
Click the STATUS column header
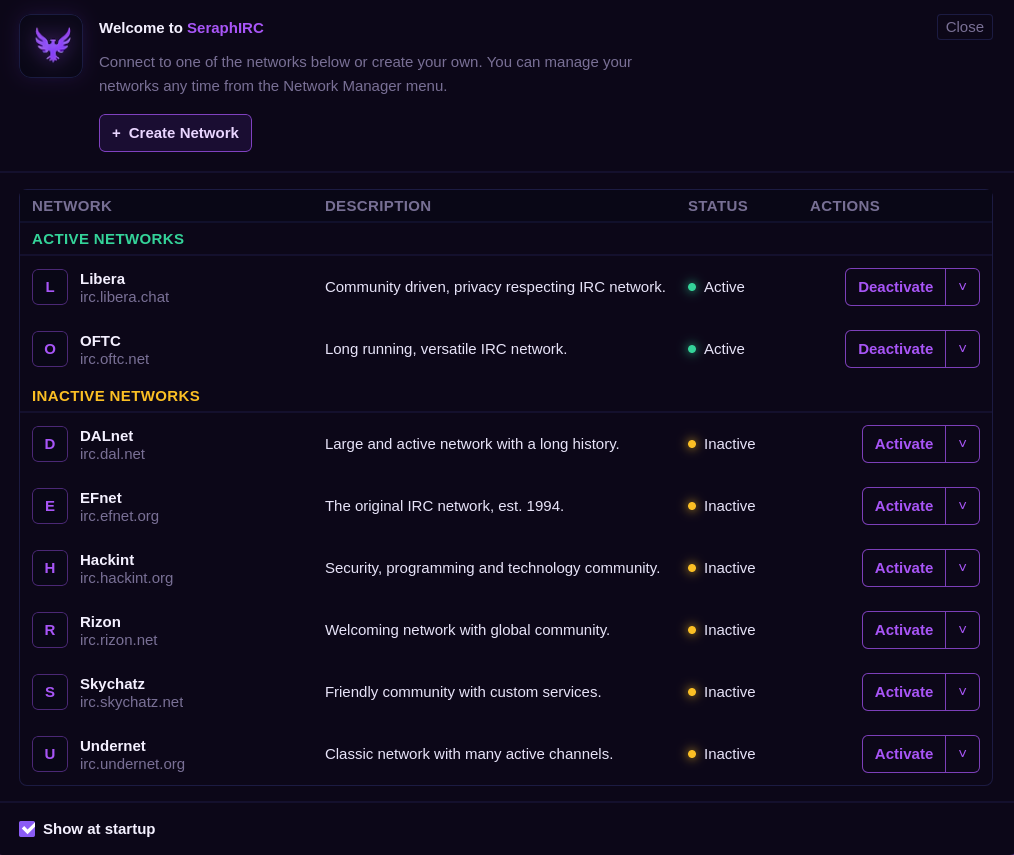[x=717, y=206]
